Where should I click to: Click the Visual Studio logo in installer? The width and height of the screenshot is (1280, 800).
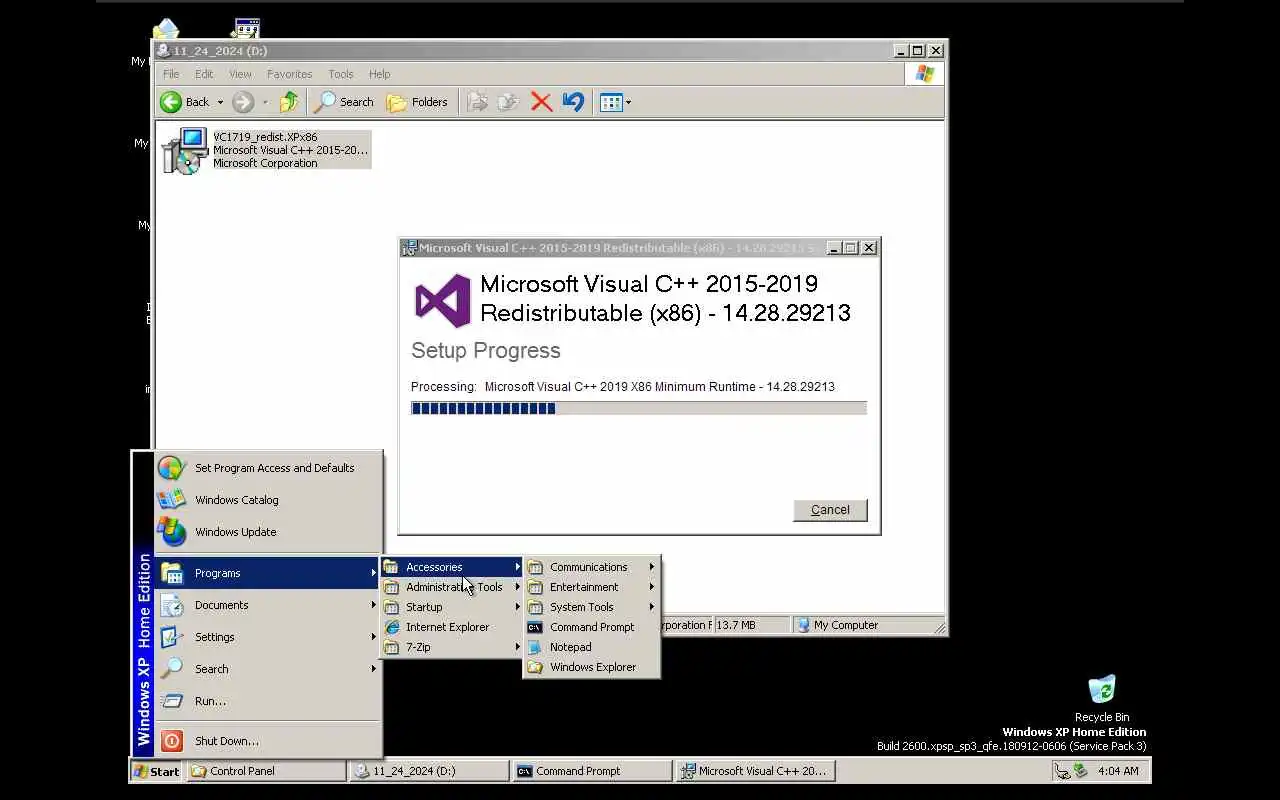coord(442,300)
